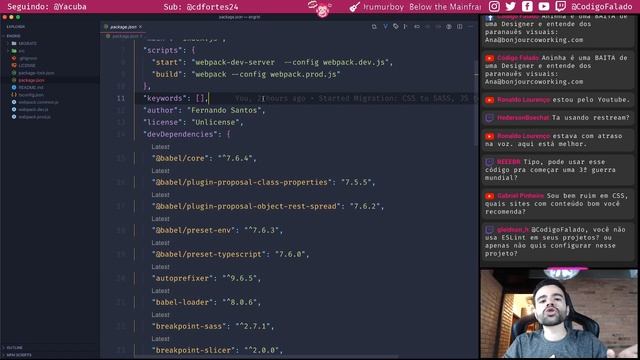Screen dimensions: 640x360
Task: Click line number 11 in the gutter
Action: coord(121,98)
